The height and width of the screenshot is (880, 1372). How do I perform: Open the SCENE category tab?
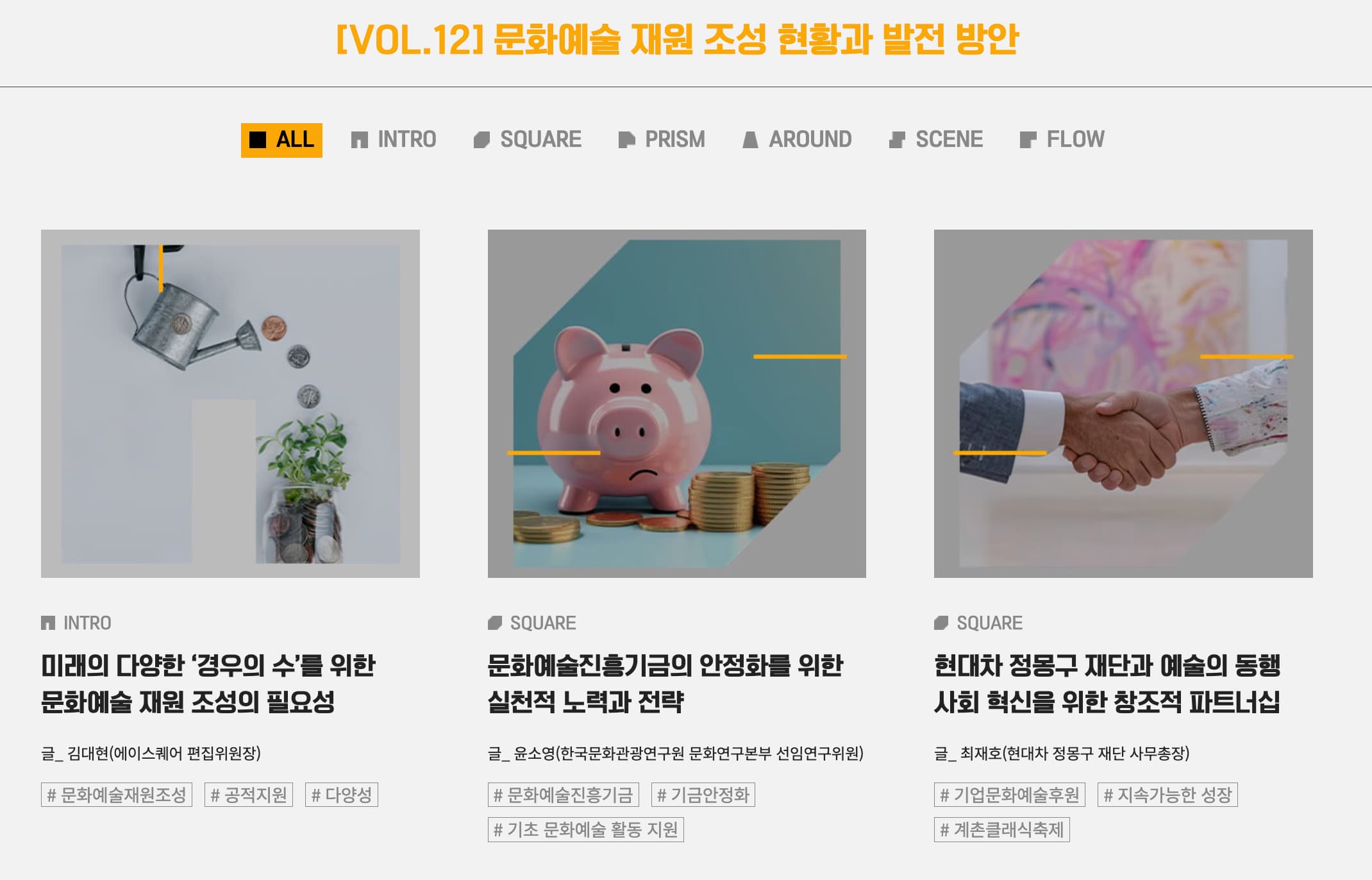click(935, 139)
